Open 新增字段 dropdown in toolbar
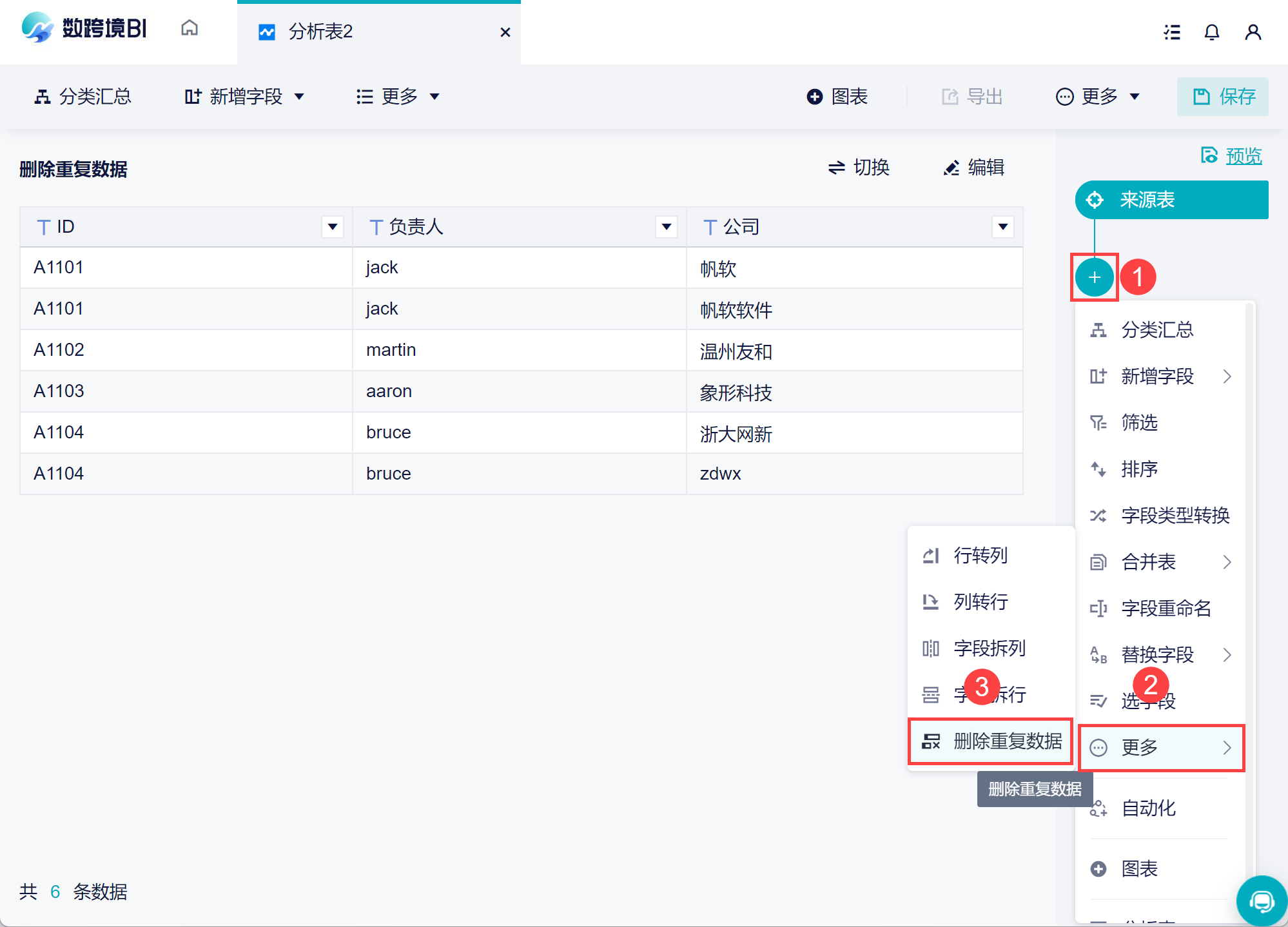 point(244,97)
